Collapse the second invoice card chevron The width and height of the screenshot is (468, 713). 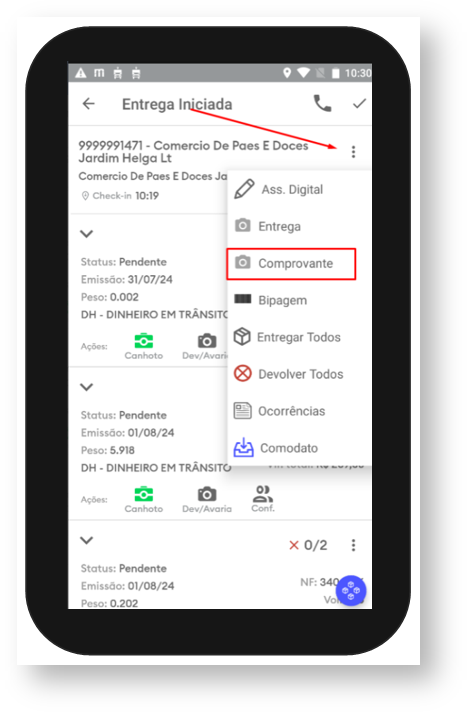pyautogui.click(x=86, y=387)
